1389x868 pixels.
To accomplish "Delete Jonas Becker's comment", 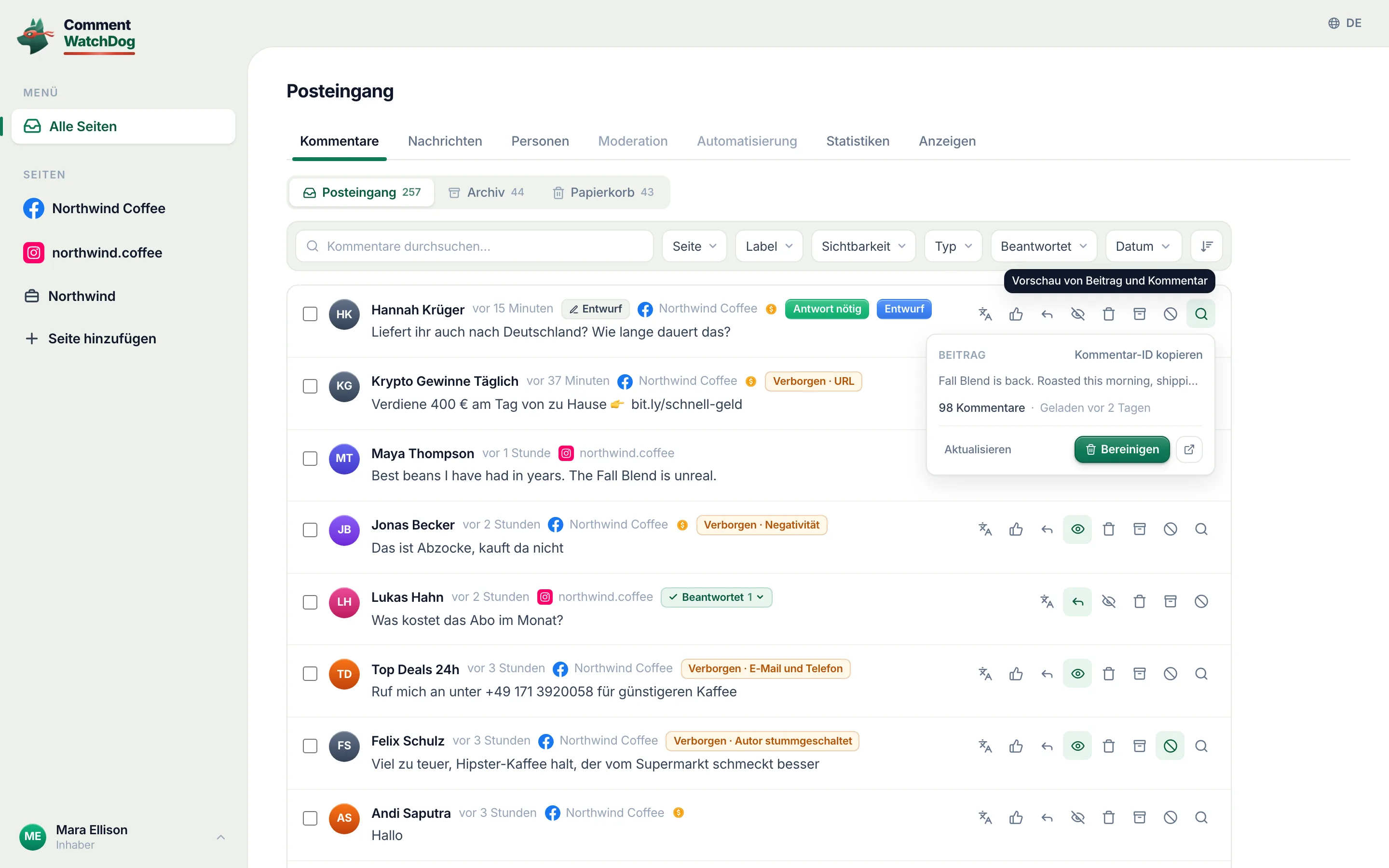I will (1109, 529).
